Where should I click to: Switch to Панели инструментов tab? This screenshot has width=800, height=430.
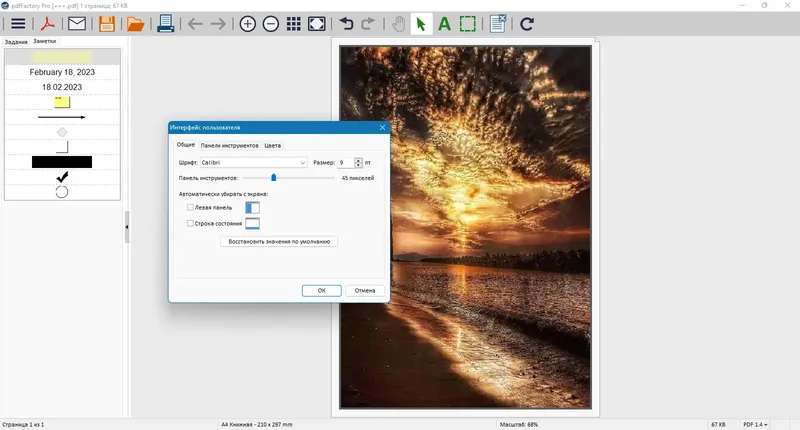(x=230, y=145)
